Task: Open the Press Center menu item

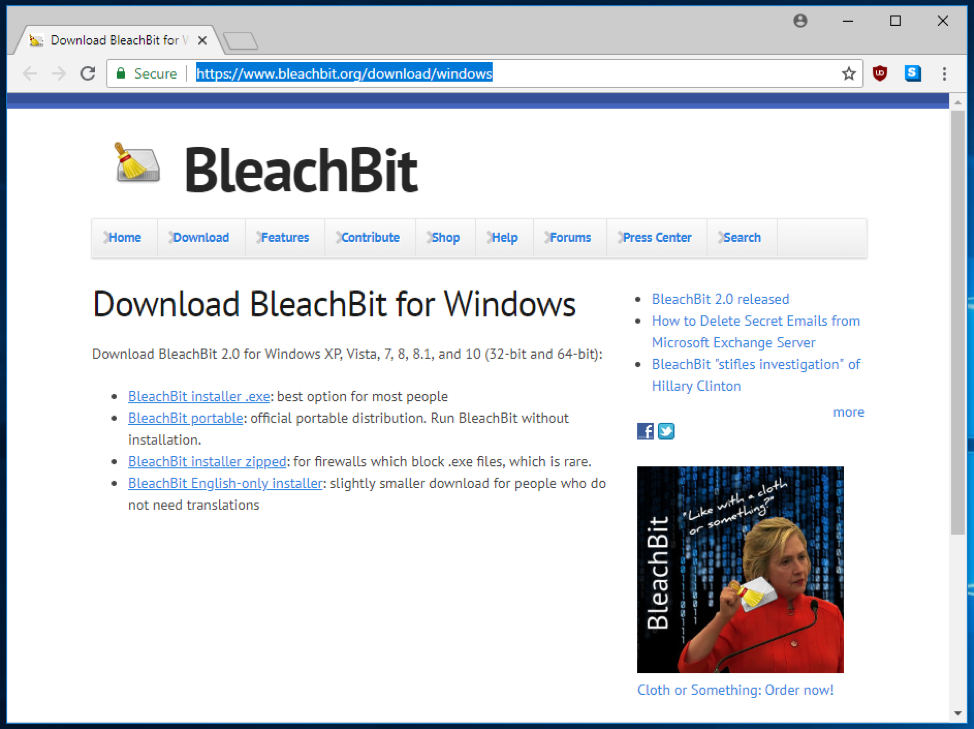Action: click(657, 238)
